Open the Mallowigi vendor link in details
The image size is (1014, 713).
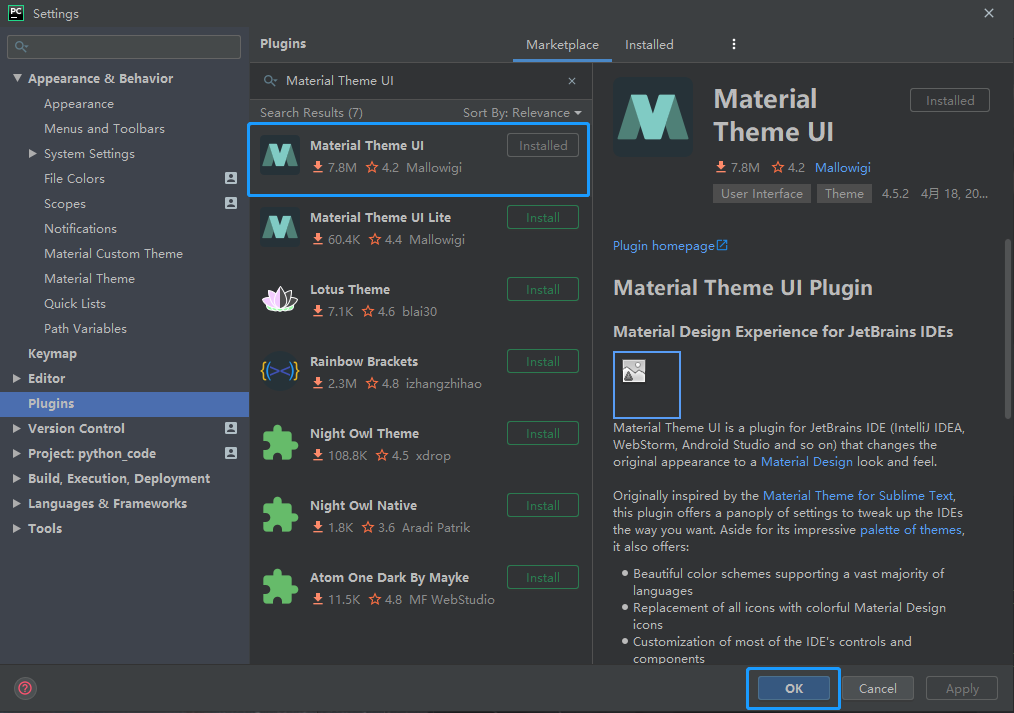[x=843, y=167]
